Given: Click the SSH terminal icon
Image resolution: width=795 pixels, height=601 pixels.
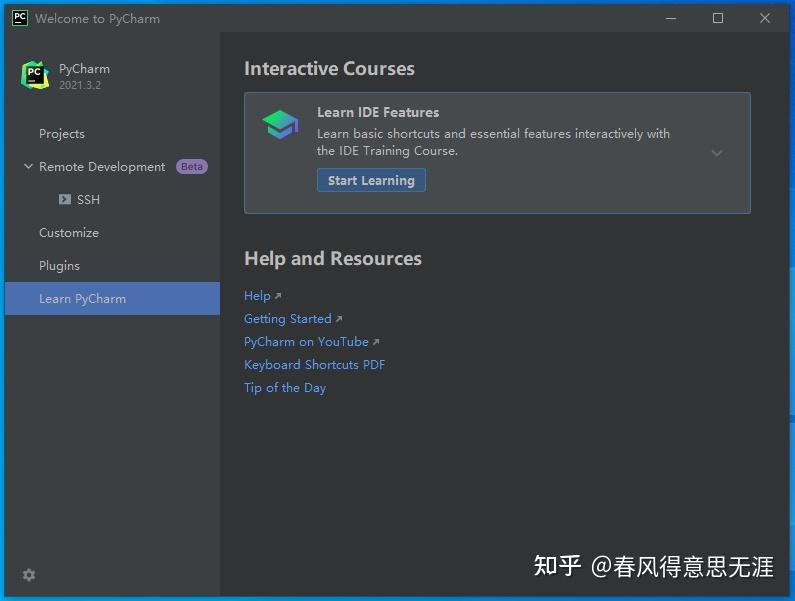Looking at the screenshot, I should pos(65,200).
